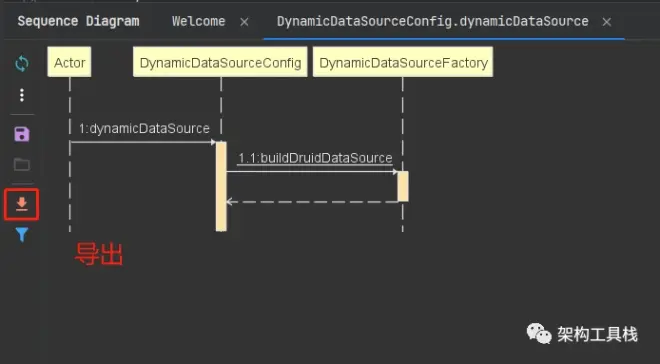The height and width of the screenshot is (364, 660).
Task: Open the blue filter funnel icon
Action: (x=22, y=234)
